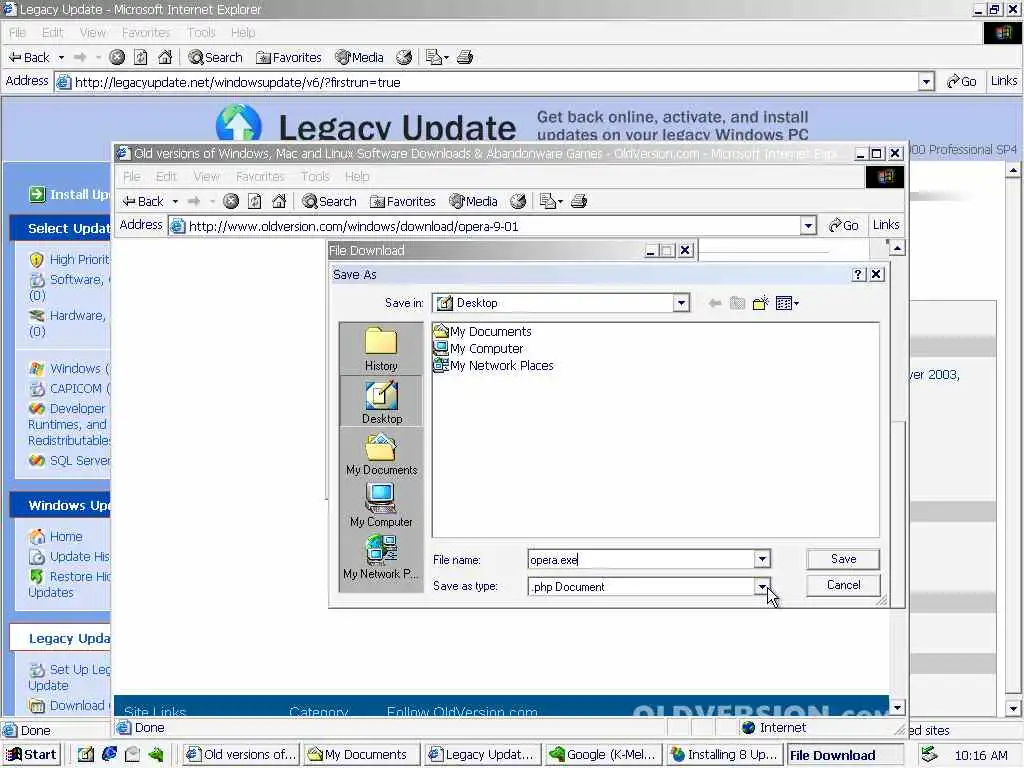Open High Priority updates link
The height and width of the screenshot is (768, 1024).
pos(78,259)
